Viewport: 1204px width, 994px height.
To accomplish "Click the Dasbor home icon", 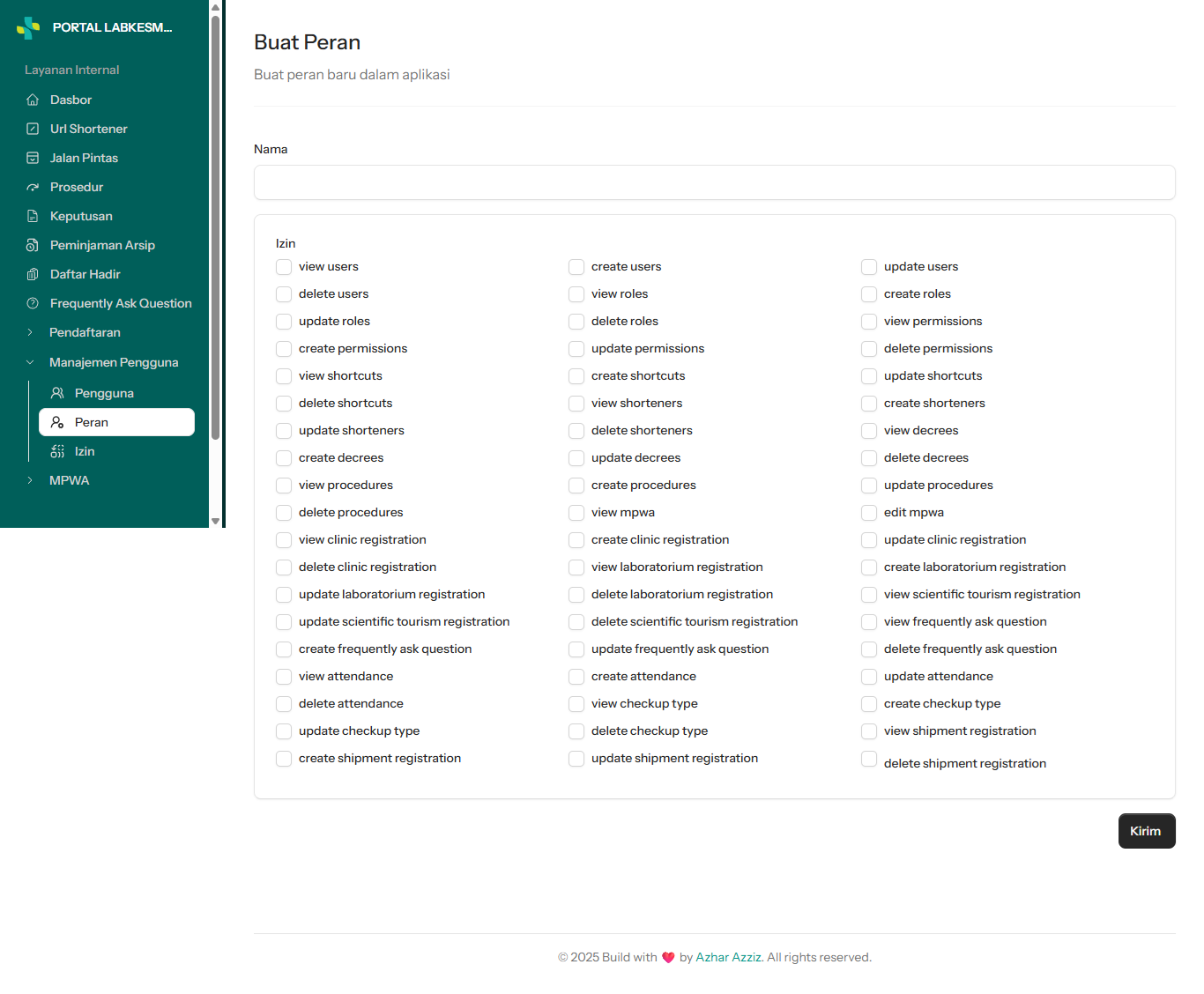I will [x=33, y=100].
